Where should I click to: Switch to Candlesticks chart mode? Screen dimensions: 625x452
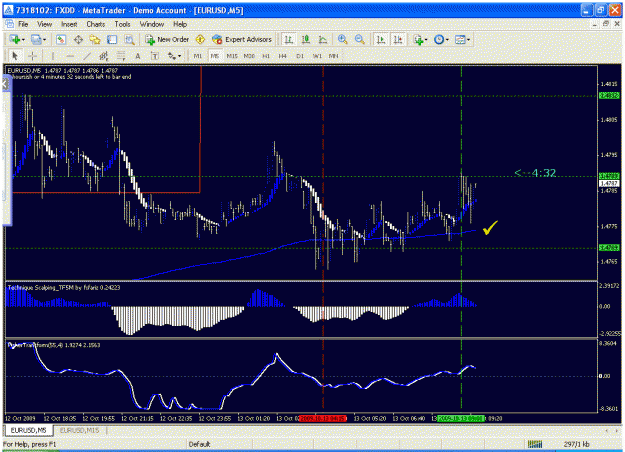click(306, 39)
